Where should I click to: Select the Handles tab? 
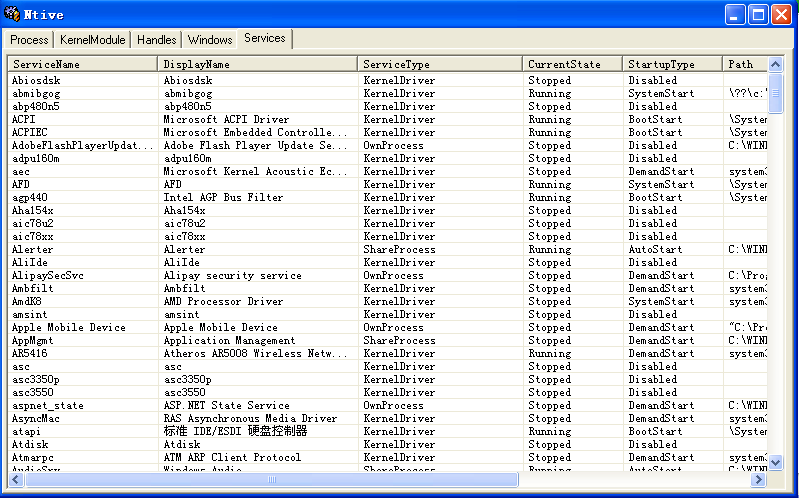coord(156,40)
